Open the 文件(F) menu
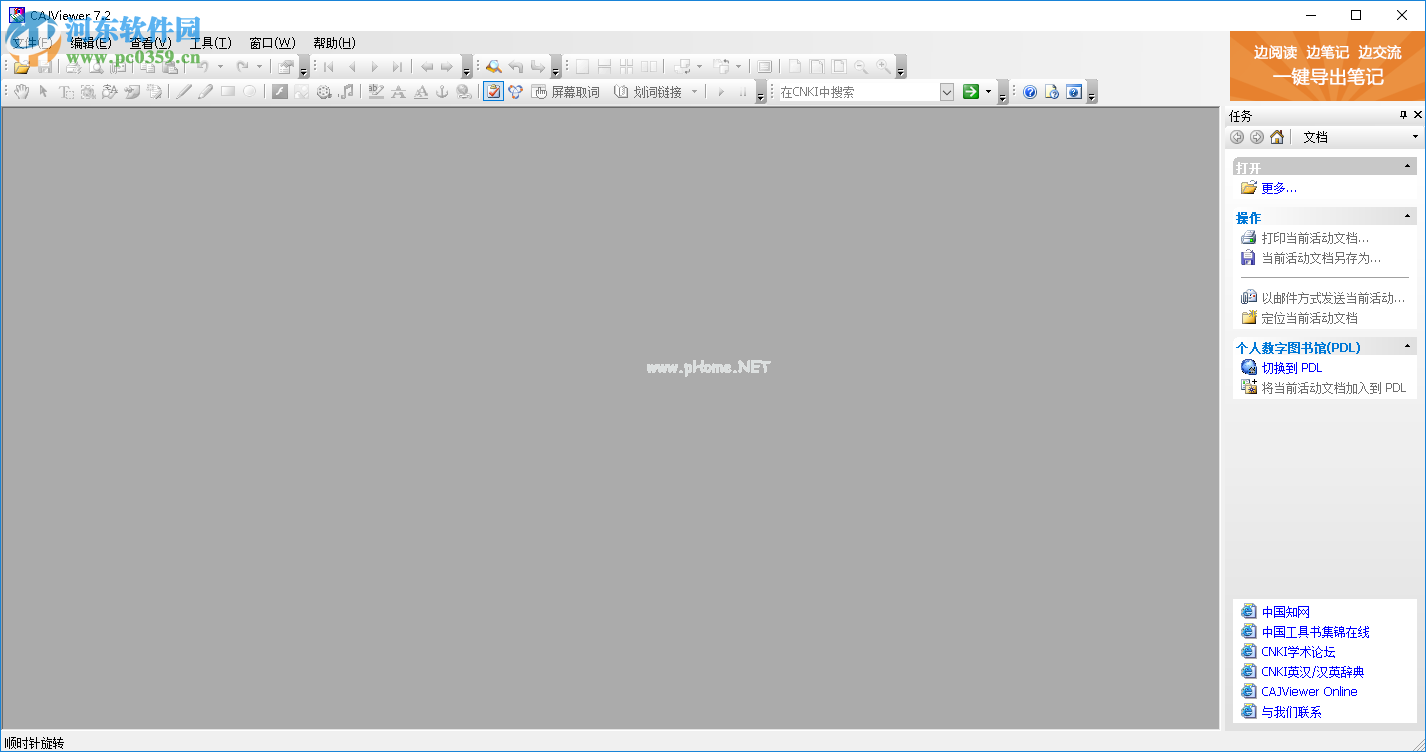The height and width of the screenshot is (752, 1426). click(32, 43)
